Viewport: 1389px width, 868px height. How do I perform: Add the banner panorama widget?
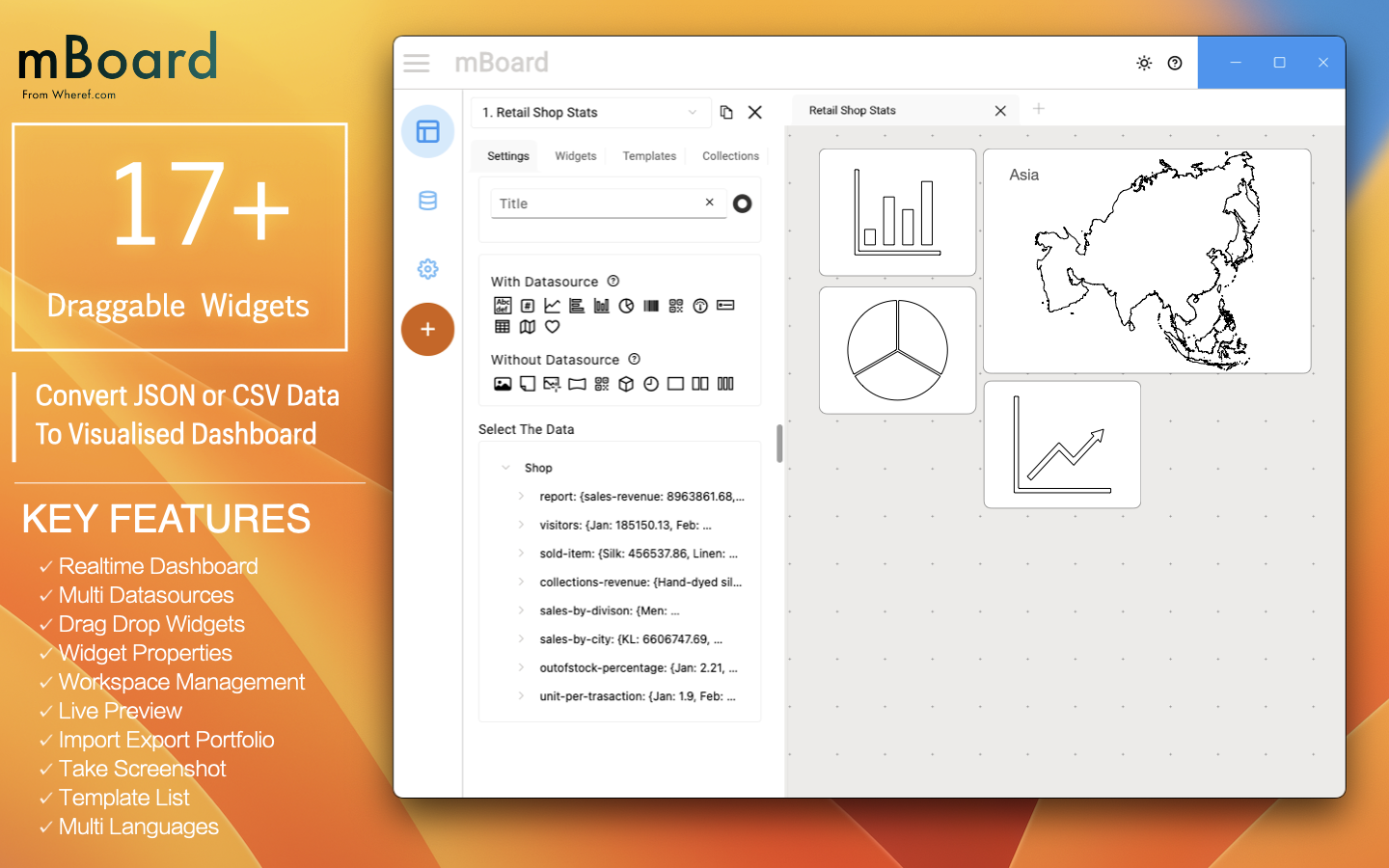click(577, 384)
